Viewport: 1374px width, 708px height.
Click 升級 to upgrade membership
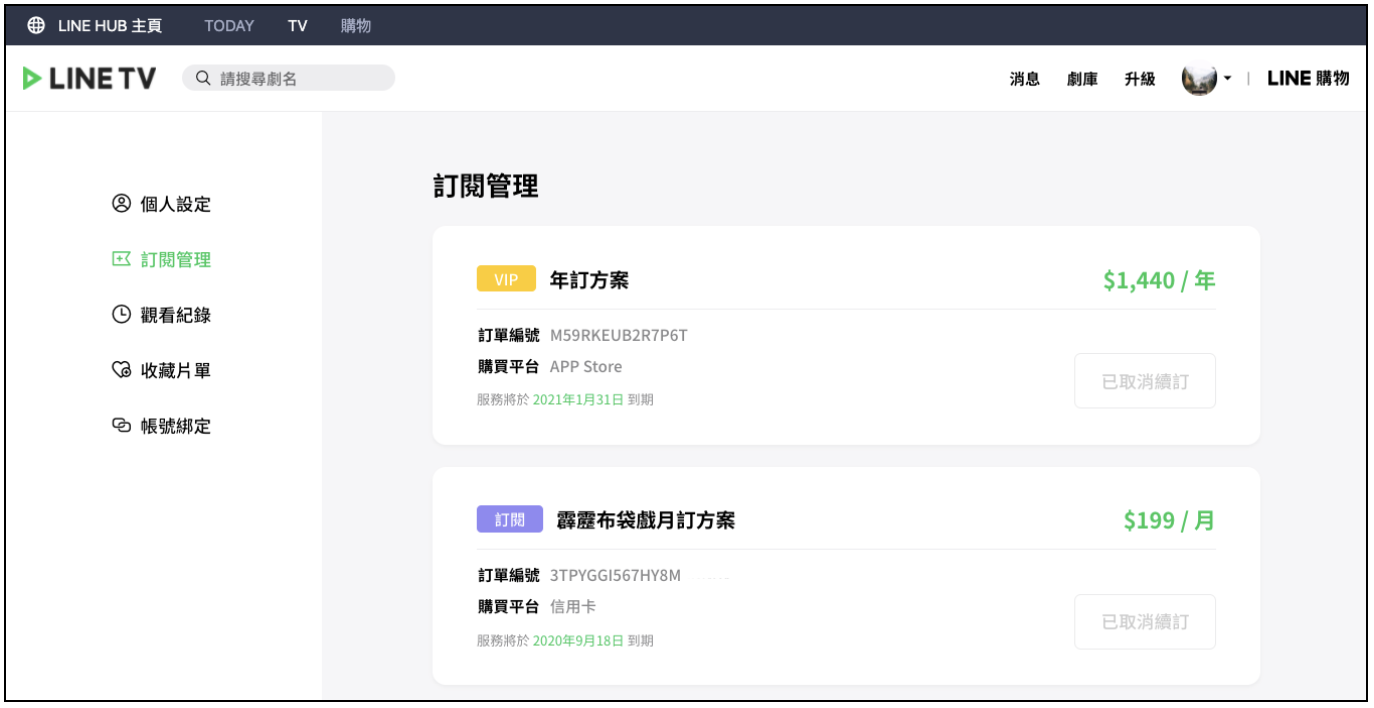point(1139,79)
